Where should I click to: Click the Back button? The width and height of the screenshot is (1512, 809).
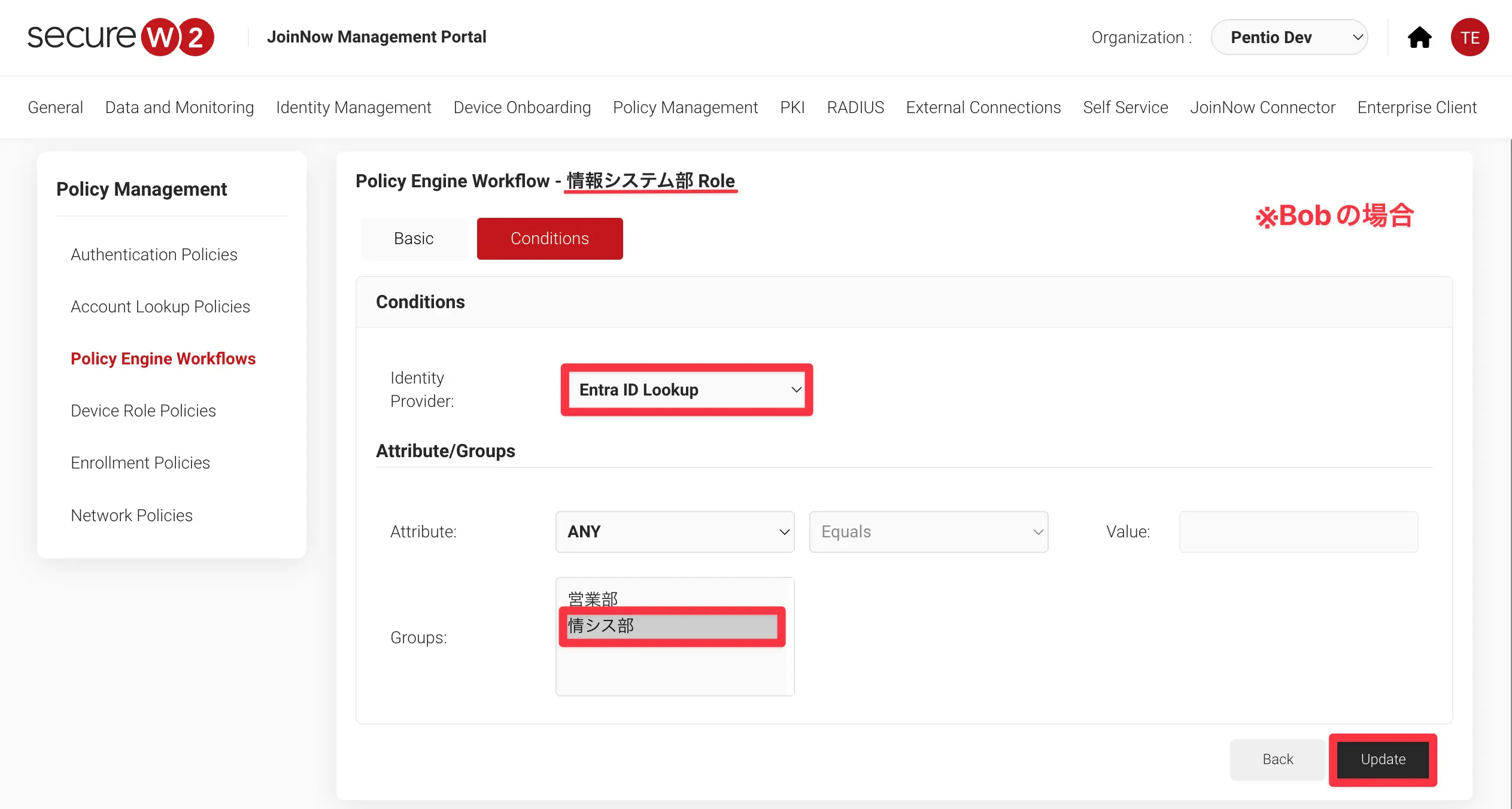click(x=1277, y=759)
